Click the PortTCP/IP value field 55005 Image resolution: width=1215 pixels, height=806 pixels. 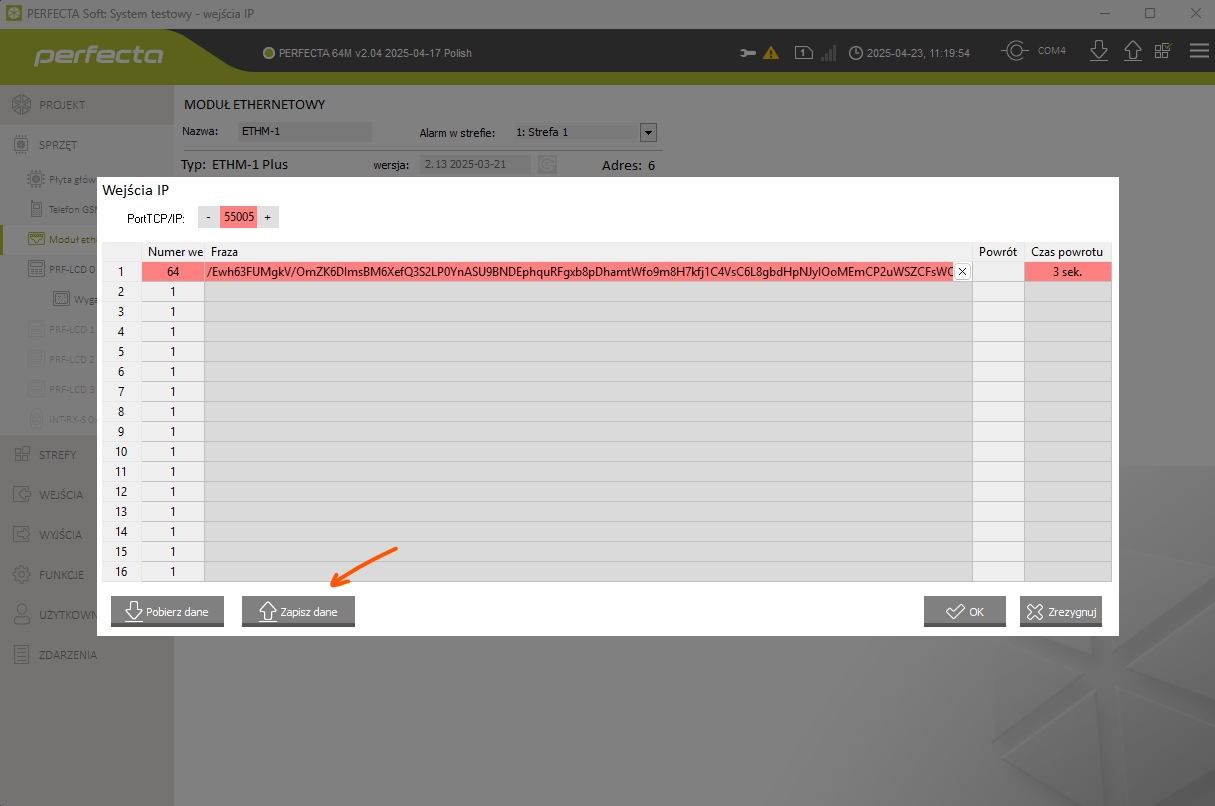click(238, 217)
